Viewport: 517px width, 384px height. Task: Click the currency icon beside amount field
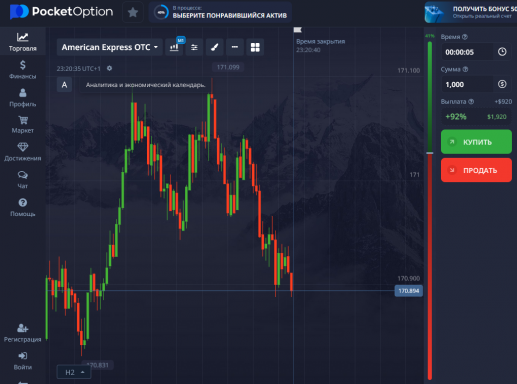pos(502,84)
